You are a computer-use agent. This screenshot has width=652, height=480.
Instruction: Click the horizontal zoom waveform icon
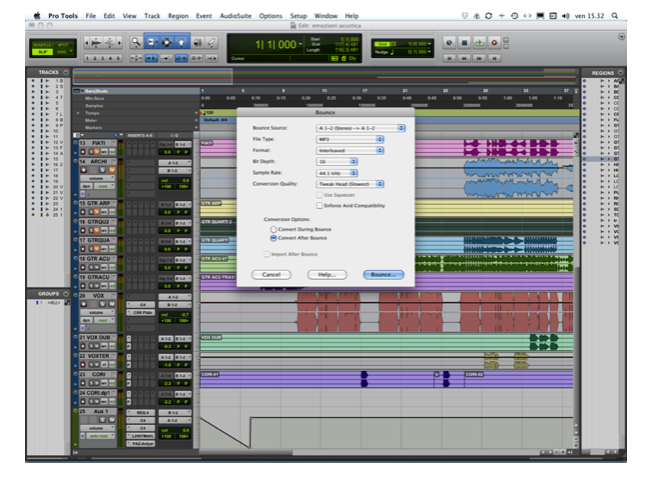97,42
